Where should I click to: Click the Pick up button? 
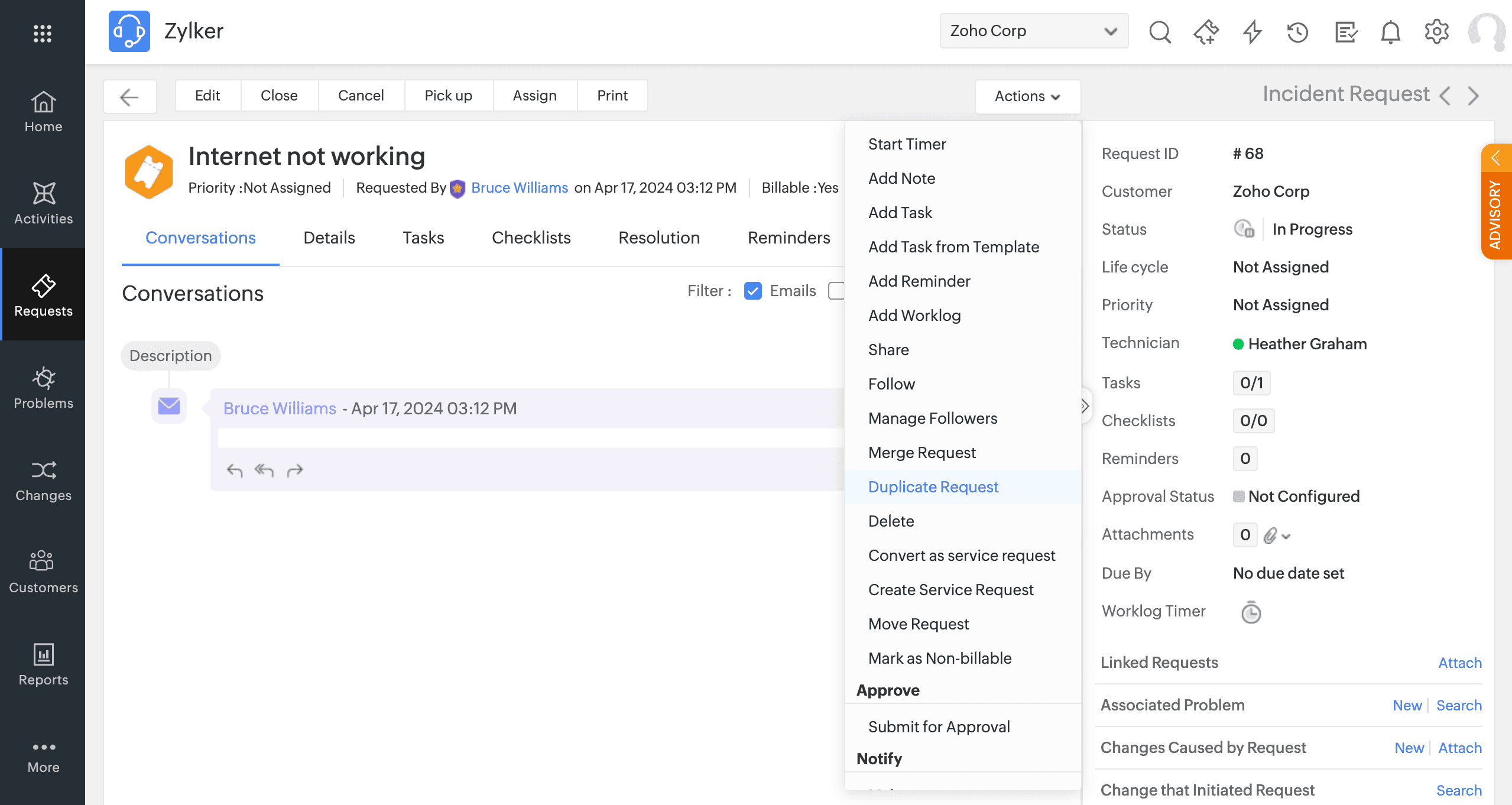[448, 96]
